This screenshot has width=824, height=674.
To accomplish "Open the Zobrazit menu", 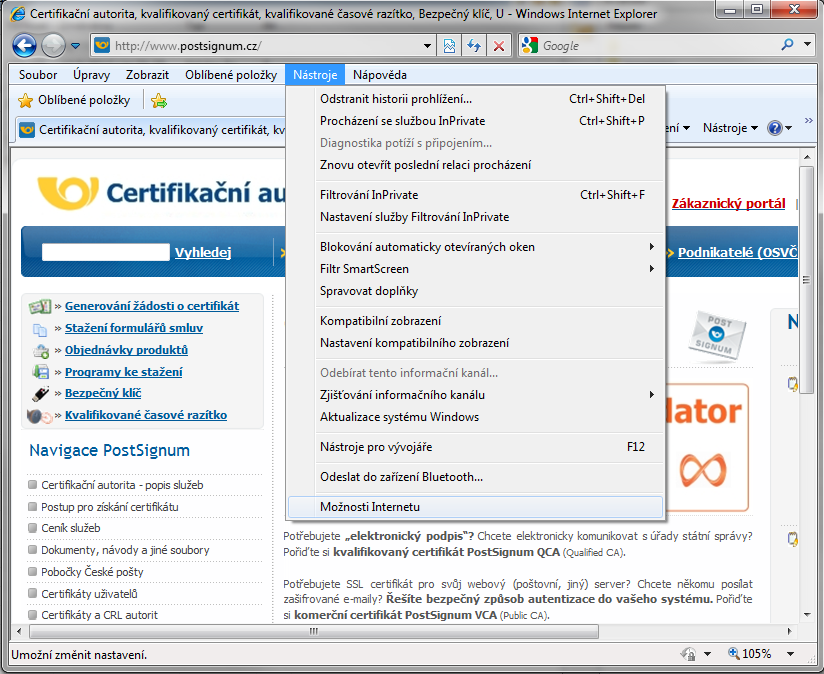I will click(x=147, y=75).
